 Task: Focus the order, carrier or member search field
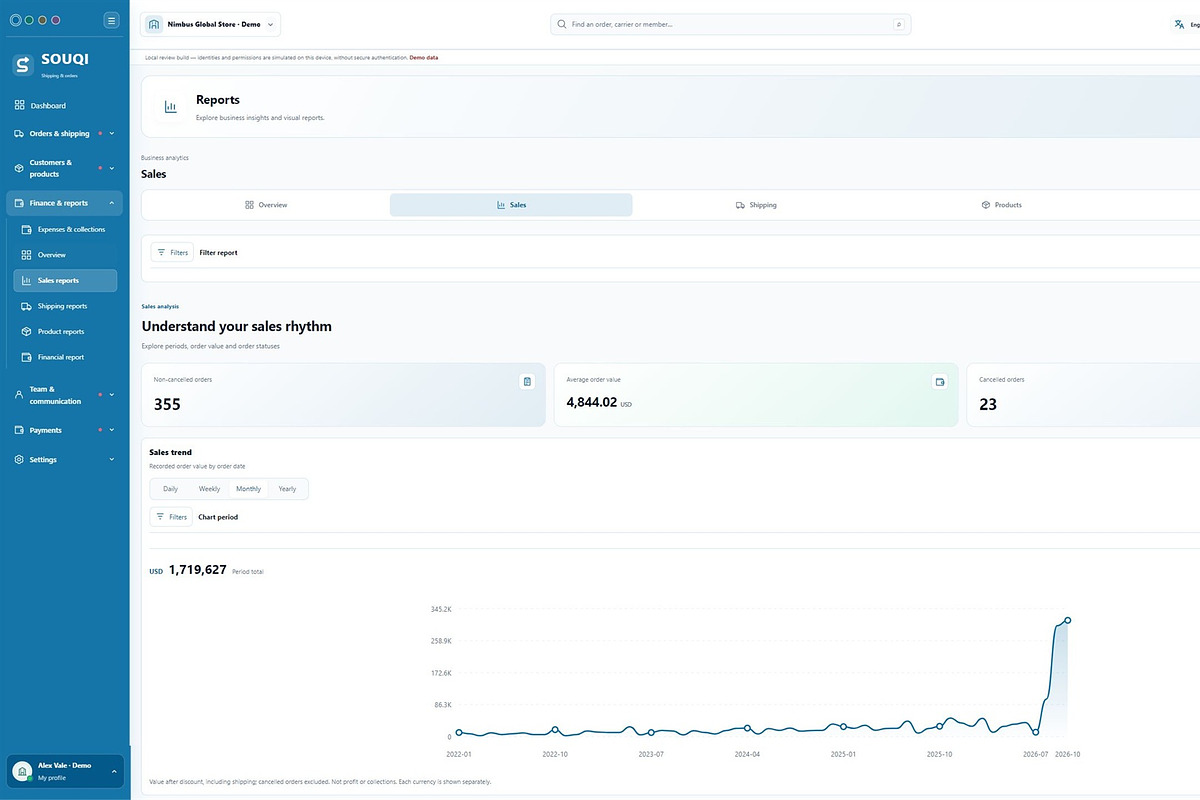point(730,24)
